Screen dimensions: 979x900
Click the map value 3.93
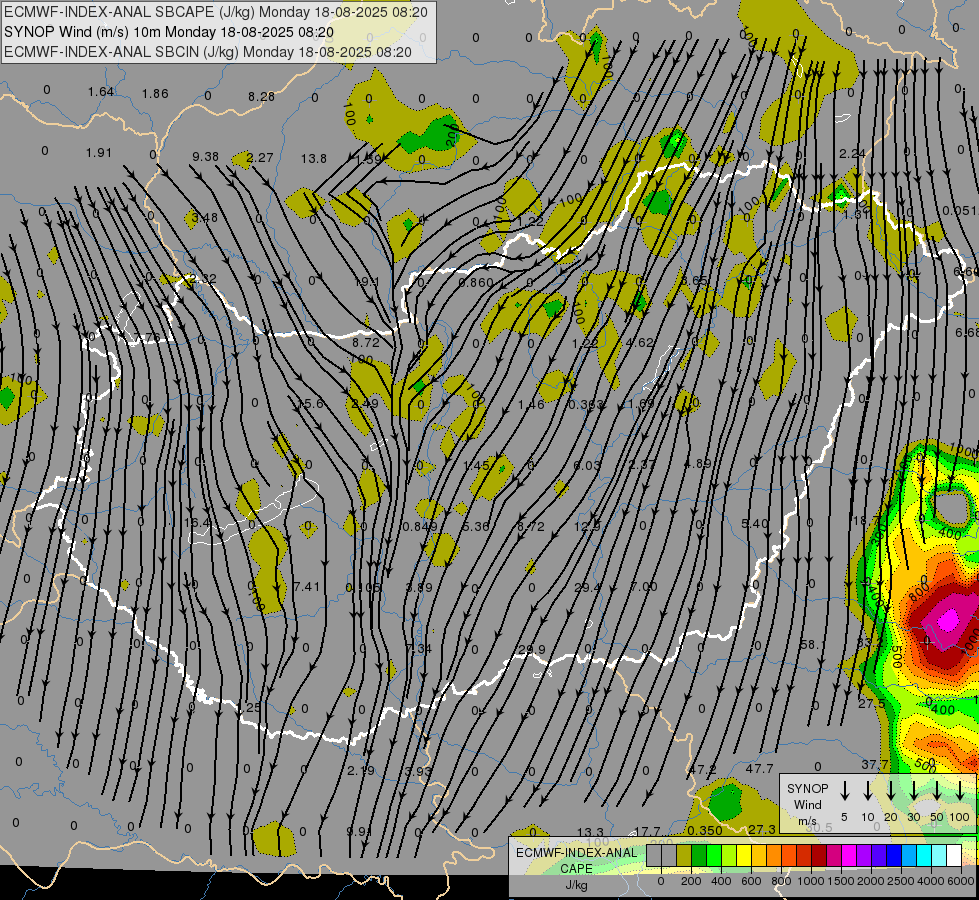(x=418, y=771)
